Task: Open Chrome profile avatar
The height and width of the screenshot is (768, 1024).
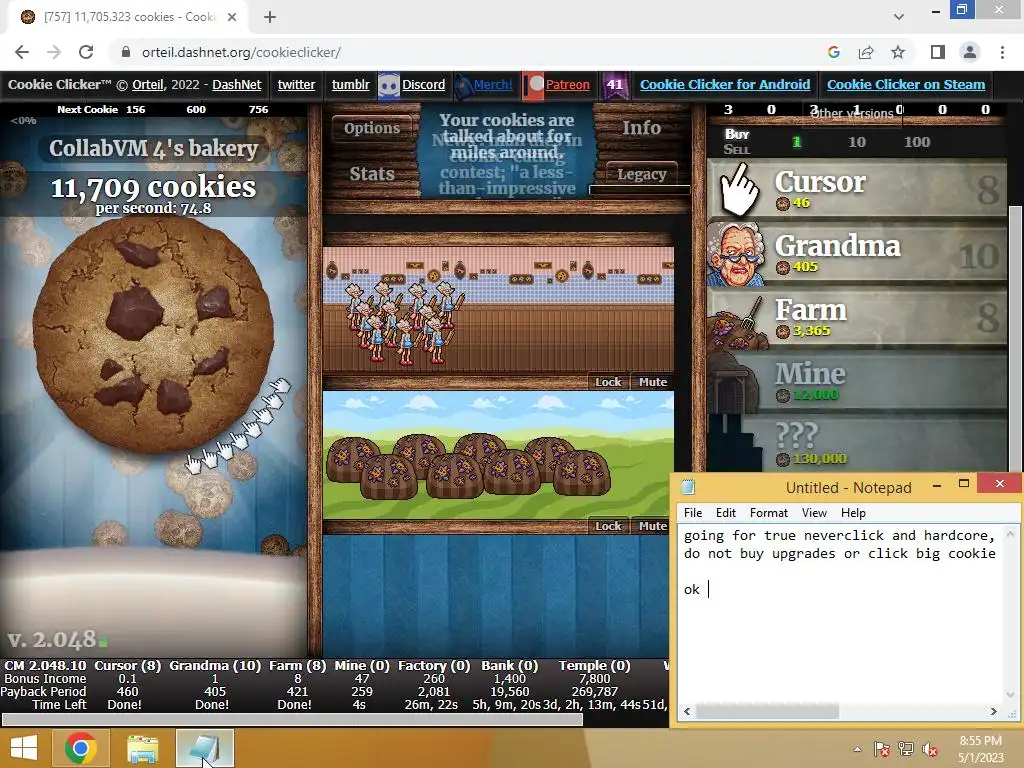Action: [970, 52]
